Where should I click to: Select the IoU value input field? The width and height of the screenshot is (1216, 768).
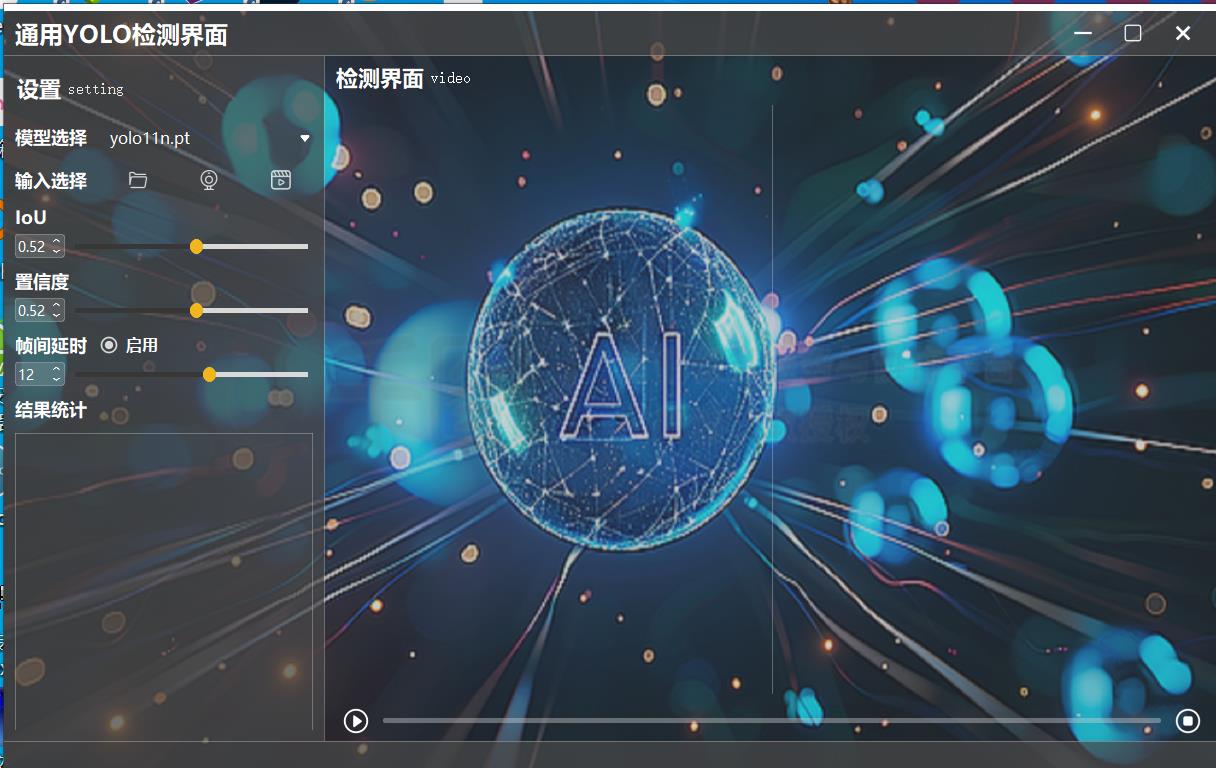point(32,246)
